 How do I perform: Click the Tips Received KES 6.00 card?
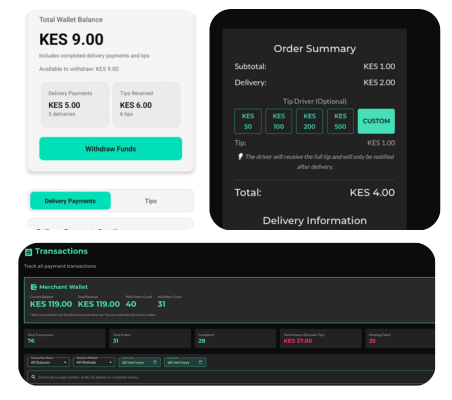click(147, 105)
